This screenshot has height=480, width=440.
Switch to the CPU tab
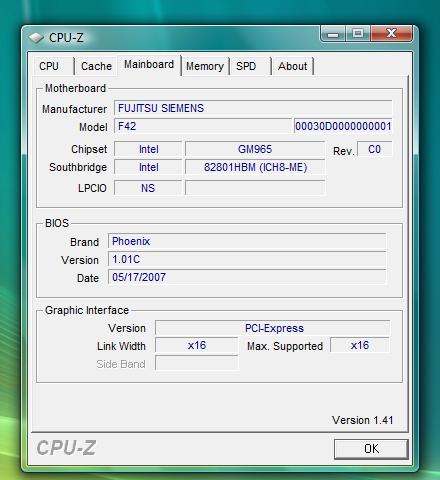(x=53, y=66)
